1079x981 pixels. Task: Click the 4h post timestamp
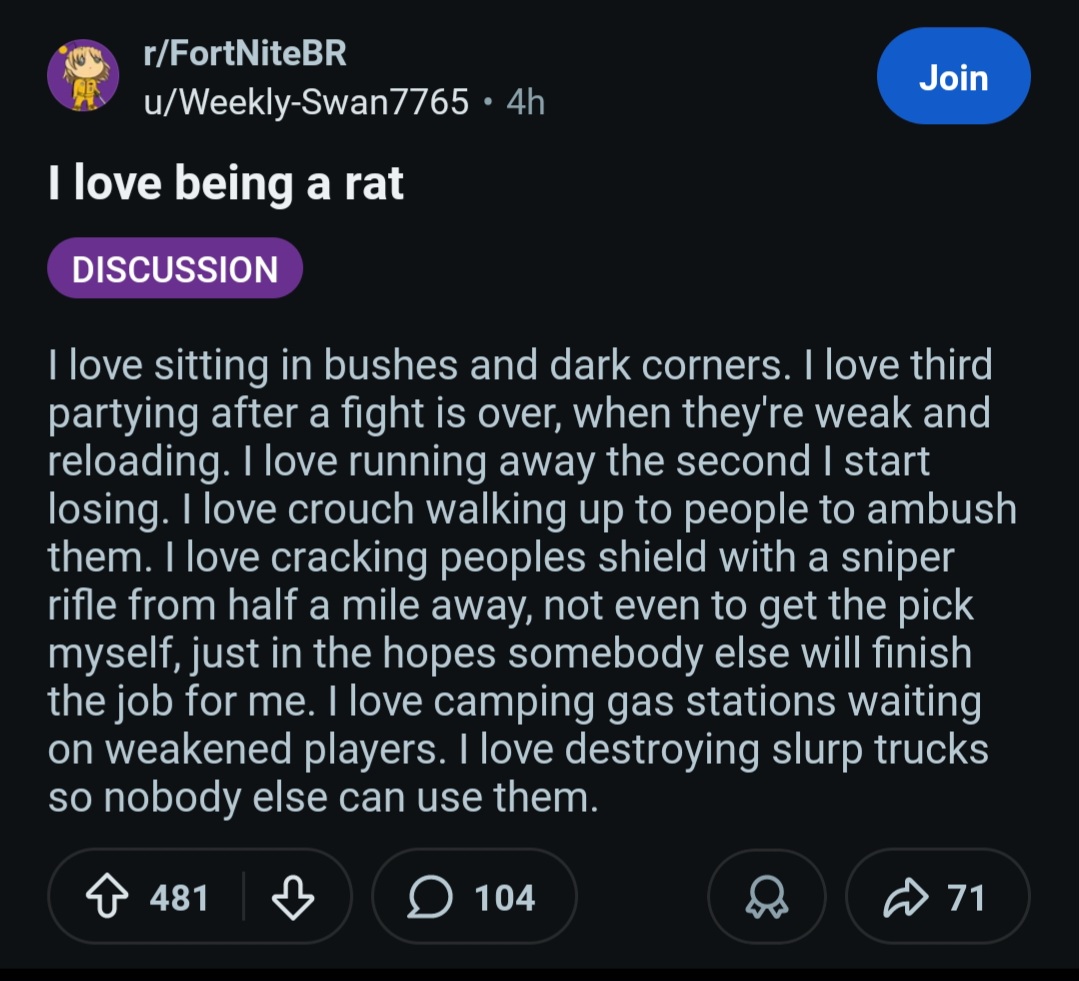[525, 101]
